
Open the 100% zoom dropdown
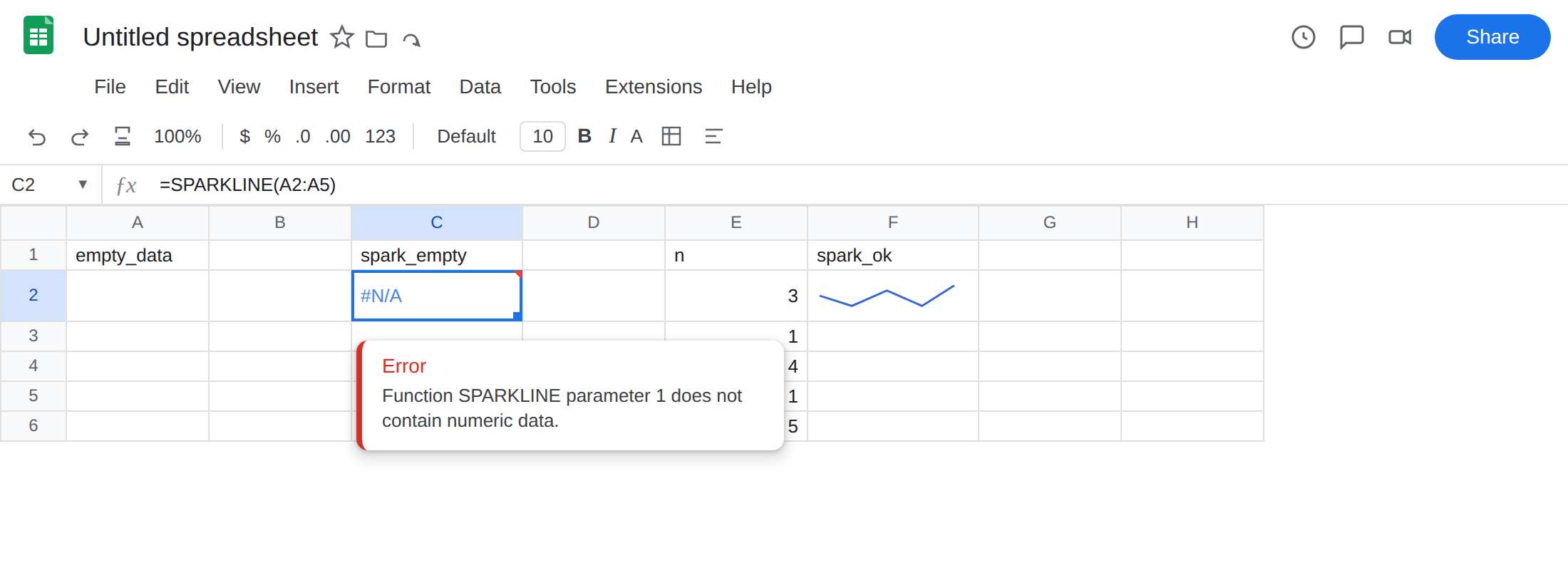(x=177, y=136)
